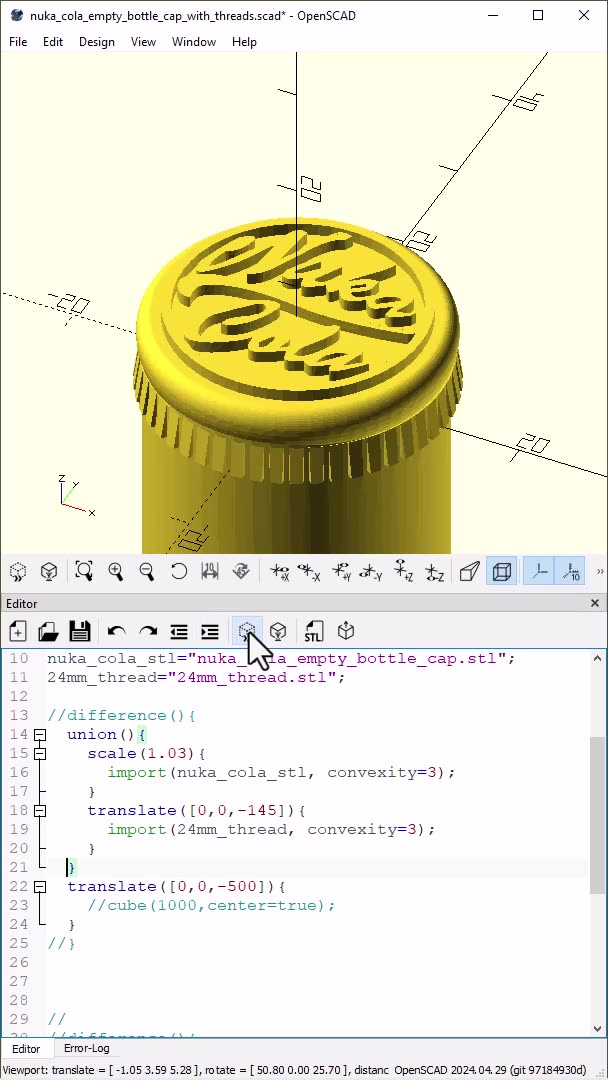Viewport: 608px width, 1080px height.
Task: Click the Unindent icon
Action: (179, 631)
